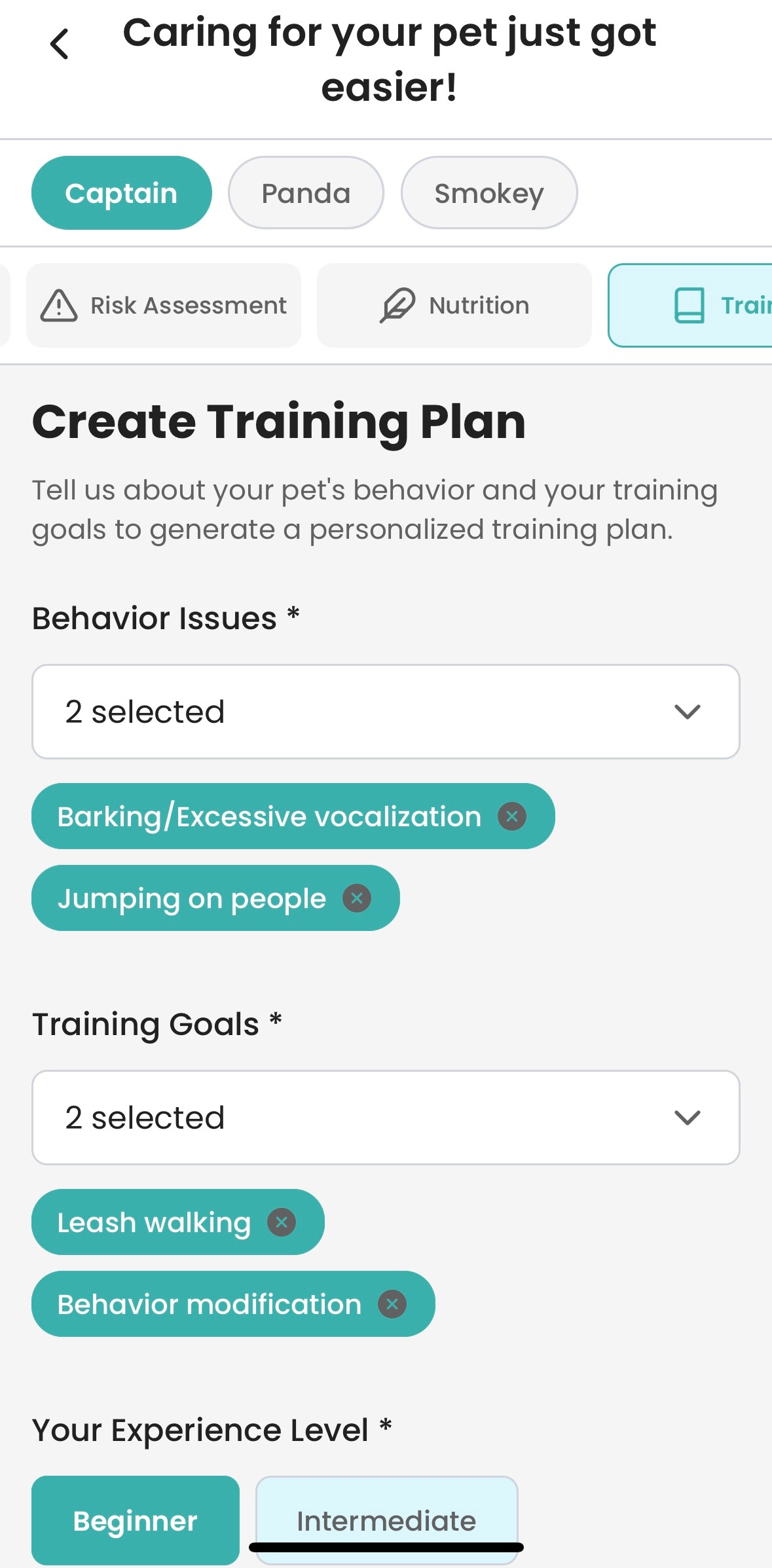Select the Beginner experience level button
The height and width of the screenshot is (1568, 772).
click(x=136, y=1520)
